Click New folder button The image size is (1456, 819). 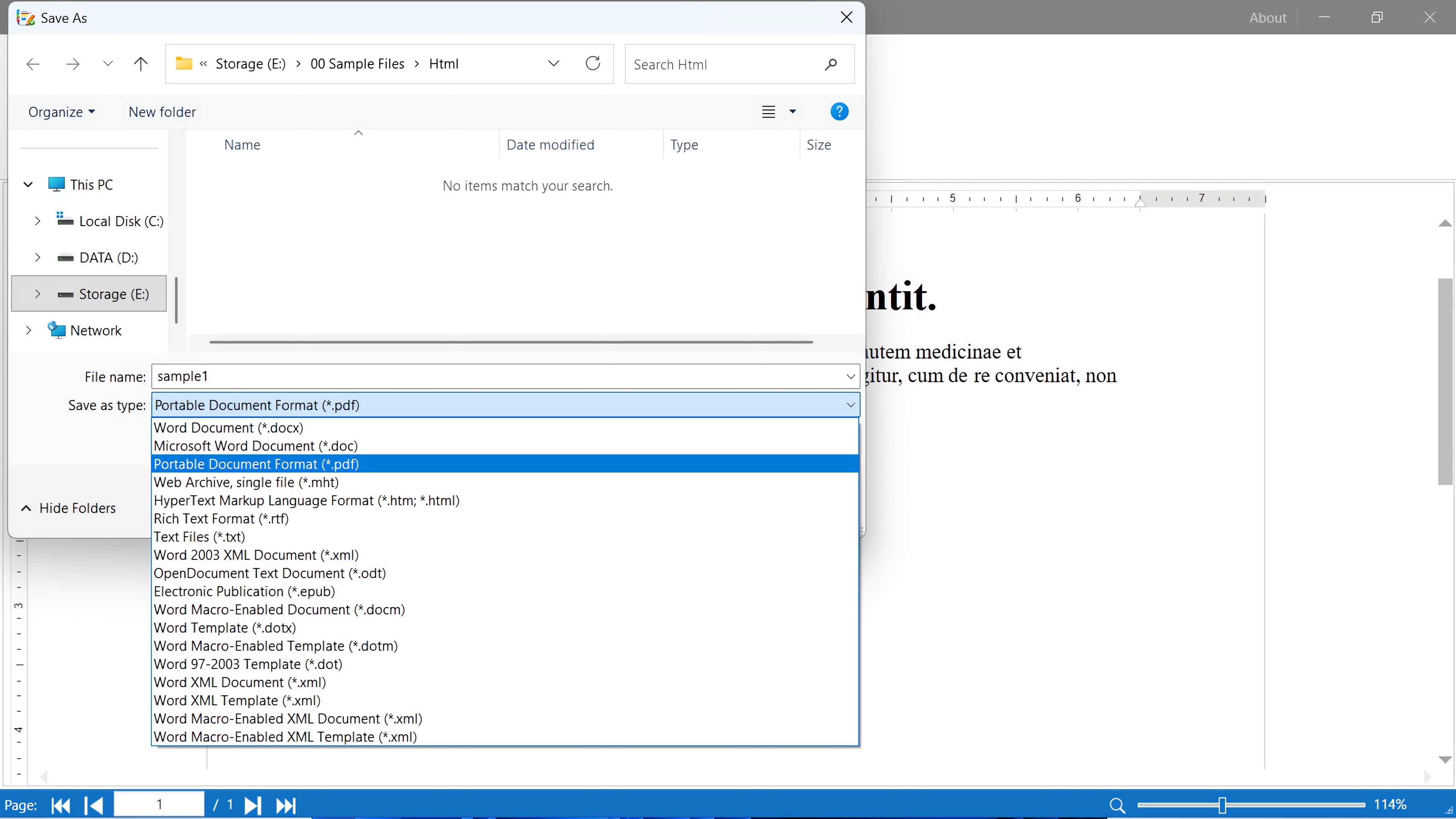tap(162, 112)
